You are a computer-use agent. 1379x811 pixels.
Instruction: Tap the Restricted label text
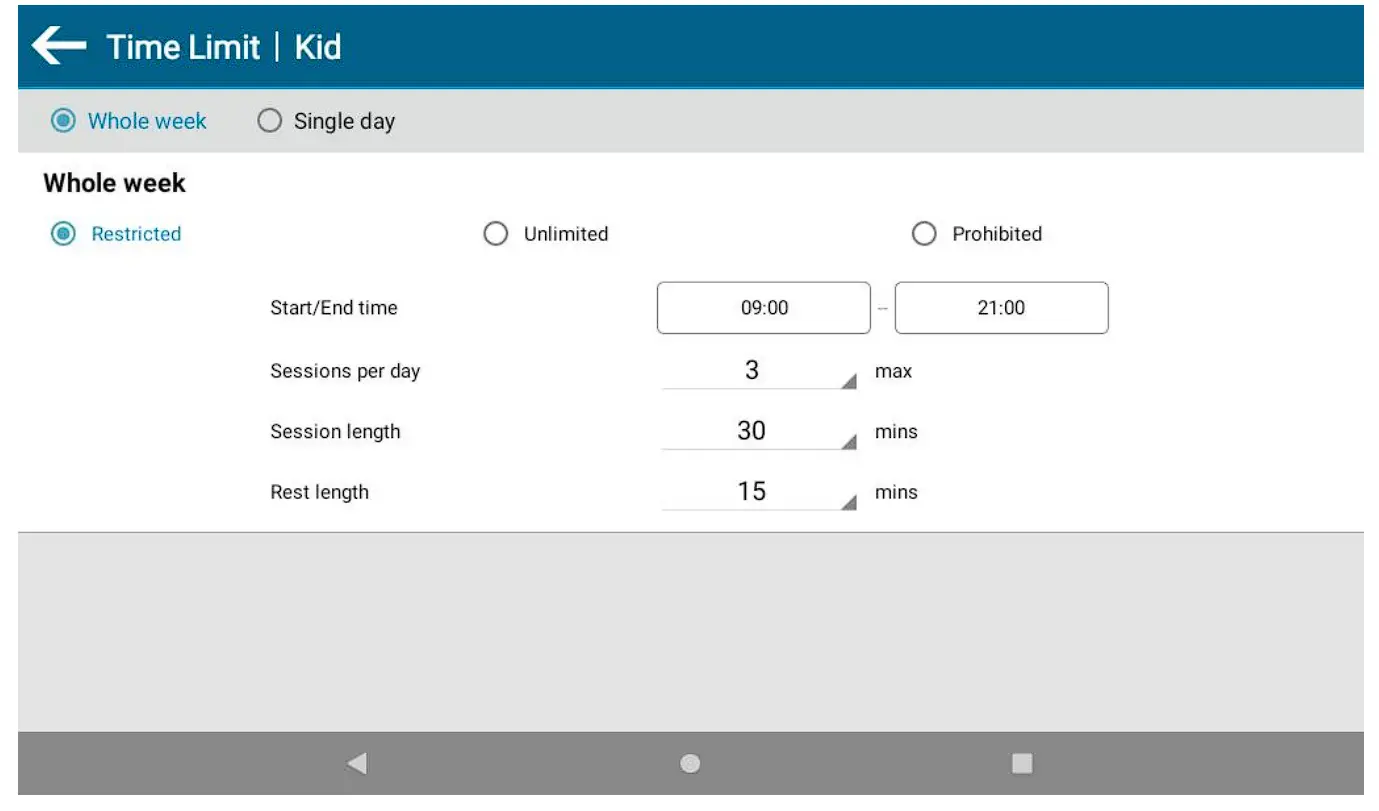click(x=136, y=234)
